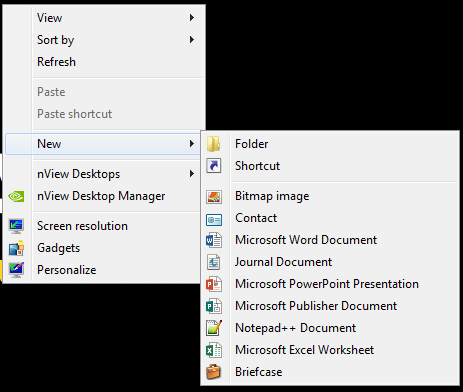
Task: Expand the New submenu arrow
Action: (x=192, y=144)
